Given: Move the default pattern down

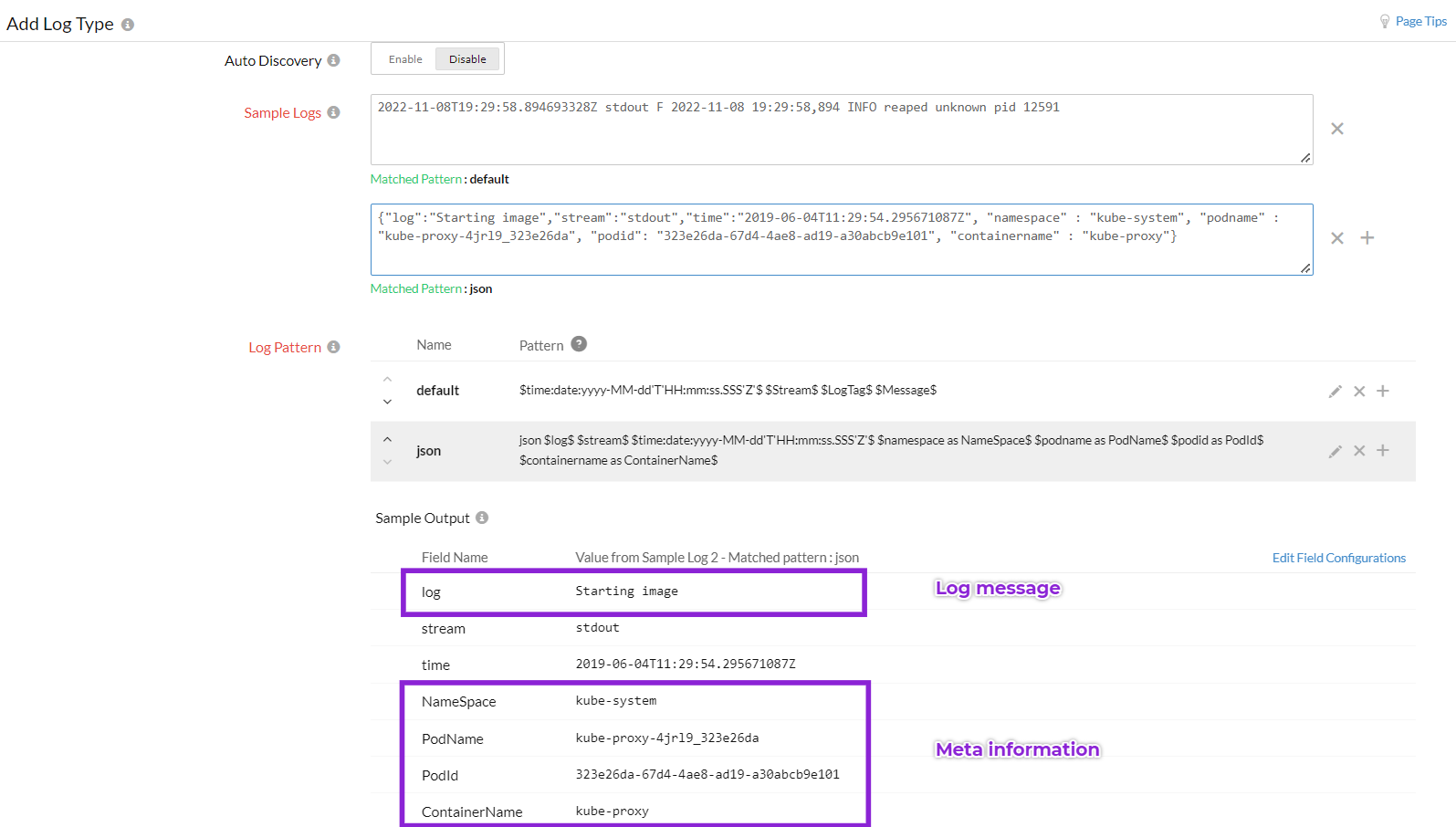Looking at the screenshot, I should coord(387,402).
